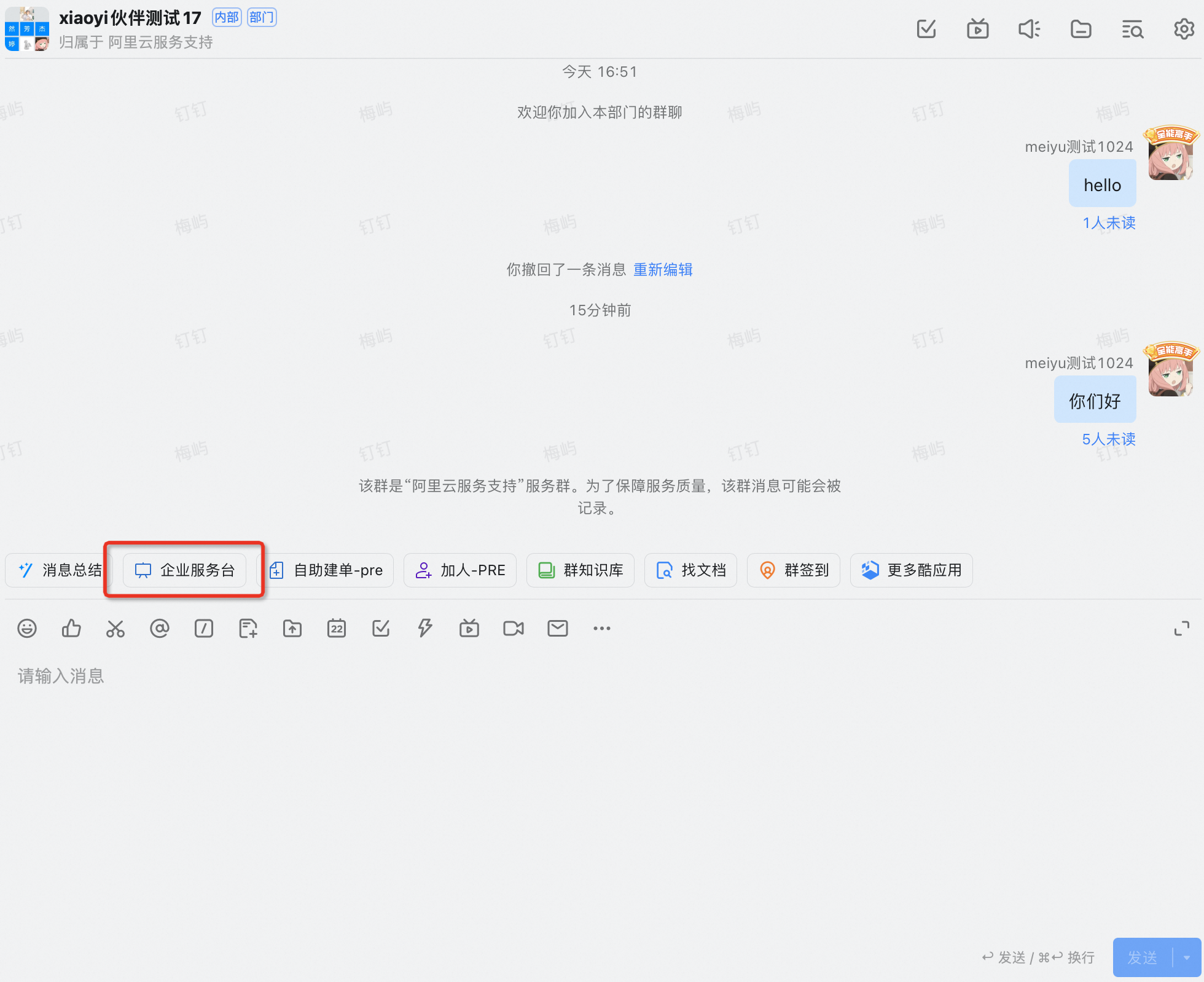Viewport: 1204px width, 982px height.
Task: Click the 5人未读 unread status link
Action: coord(1109,439)
